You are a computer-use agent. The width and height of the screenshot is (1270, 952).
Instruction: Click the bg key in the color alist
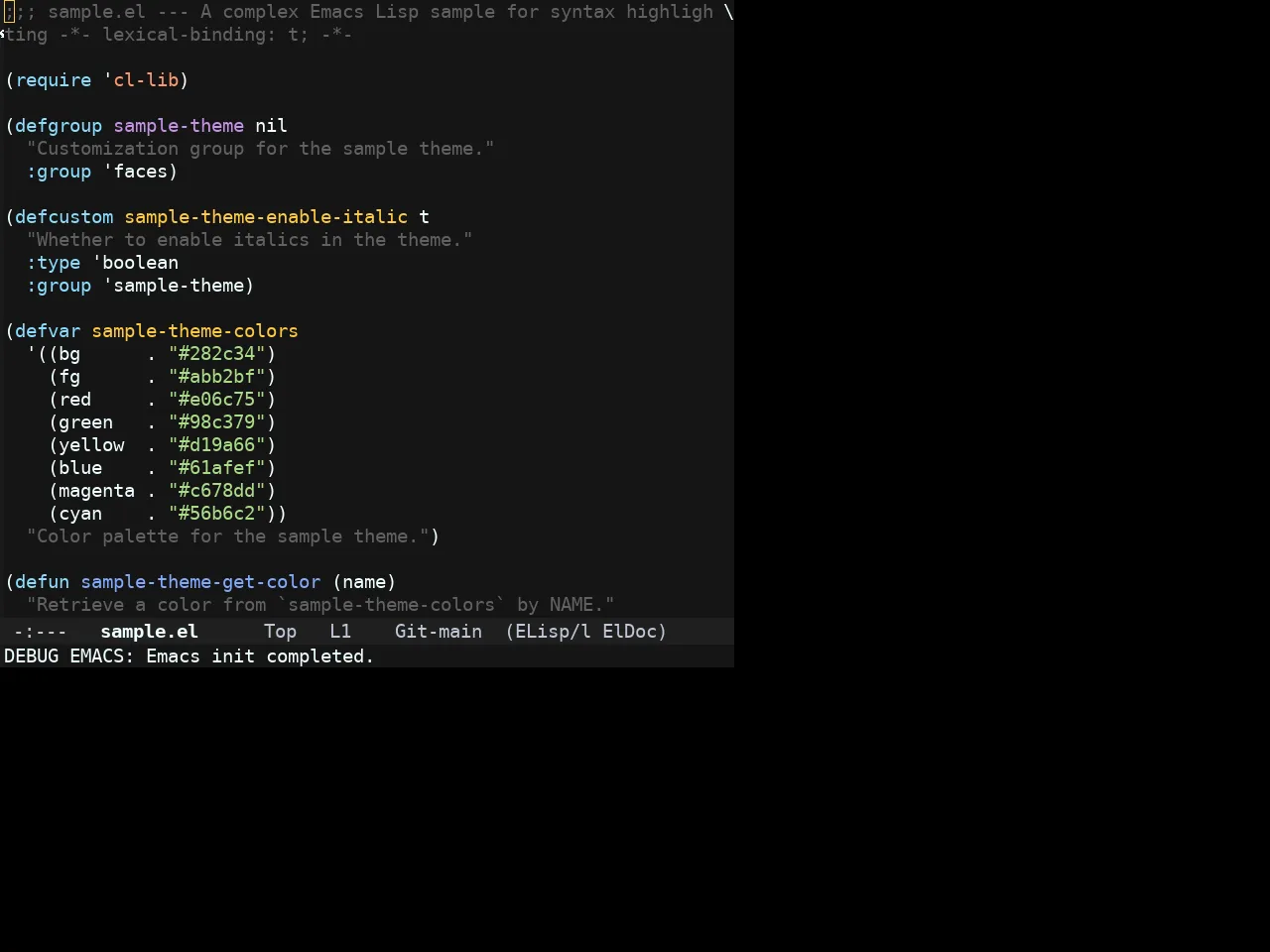coord(69,354)
